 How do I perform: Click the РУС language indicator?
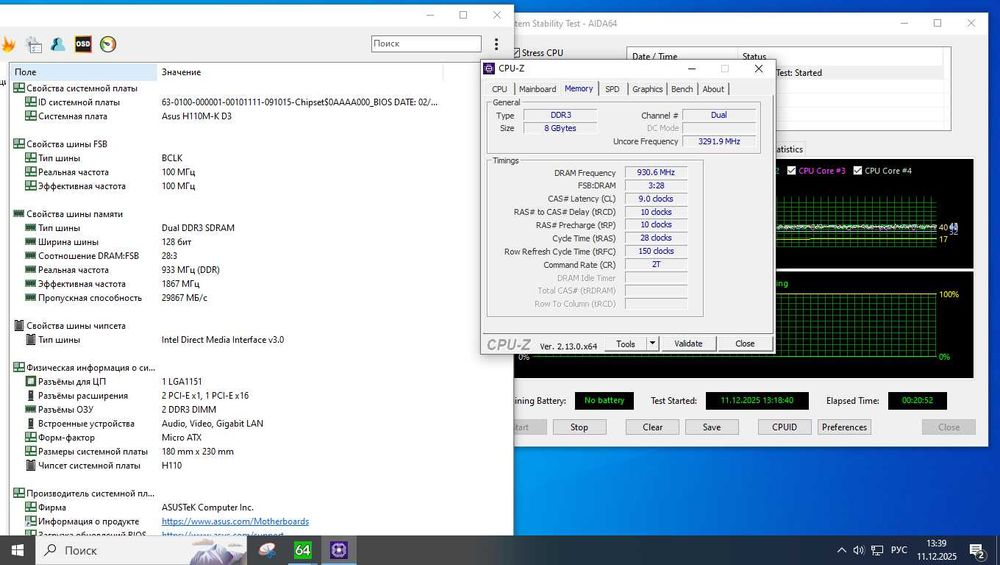(x=899, y=550)
